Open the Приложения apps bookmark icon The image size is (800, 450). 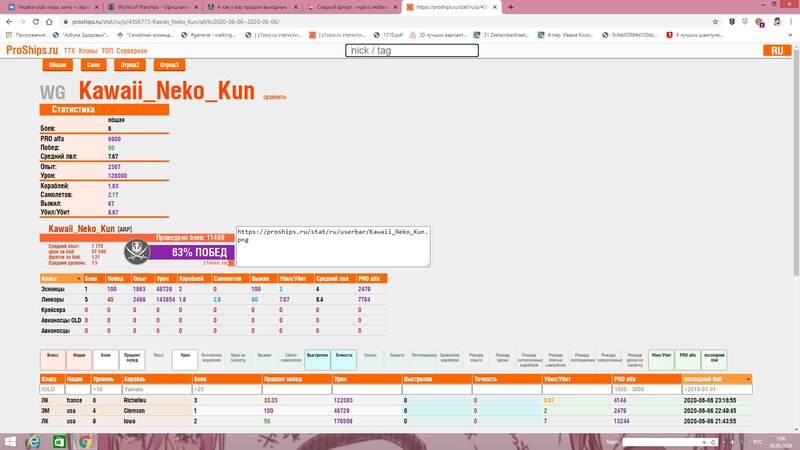pos(9,35)
